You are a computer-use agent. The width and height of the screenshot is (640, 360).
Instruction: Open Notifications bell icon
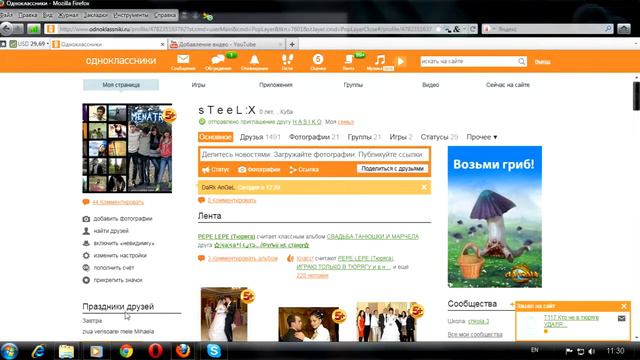point(254,62)
